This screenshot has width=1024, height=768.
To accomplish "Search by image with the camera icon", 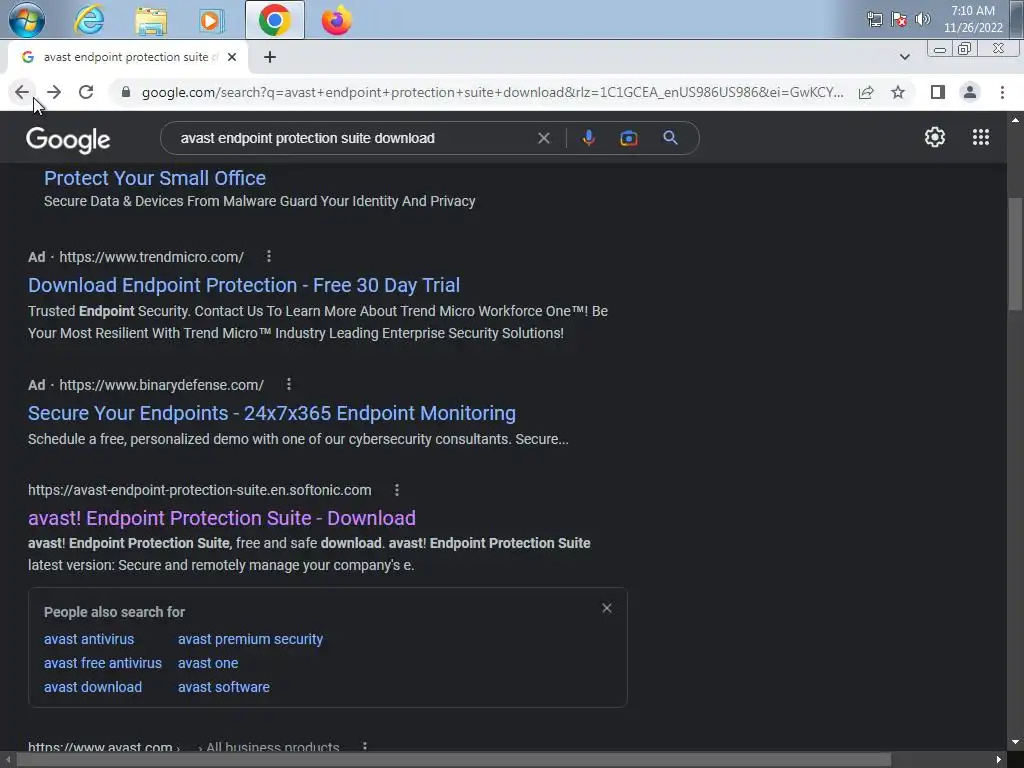I will coord(628,138).
